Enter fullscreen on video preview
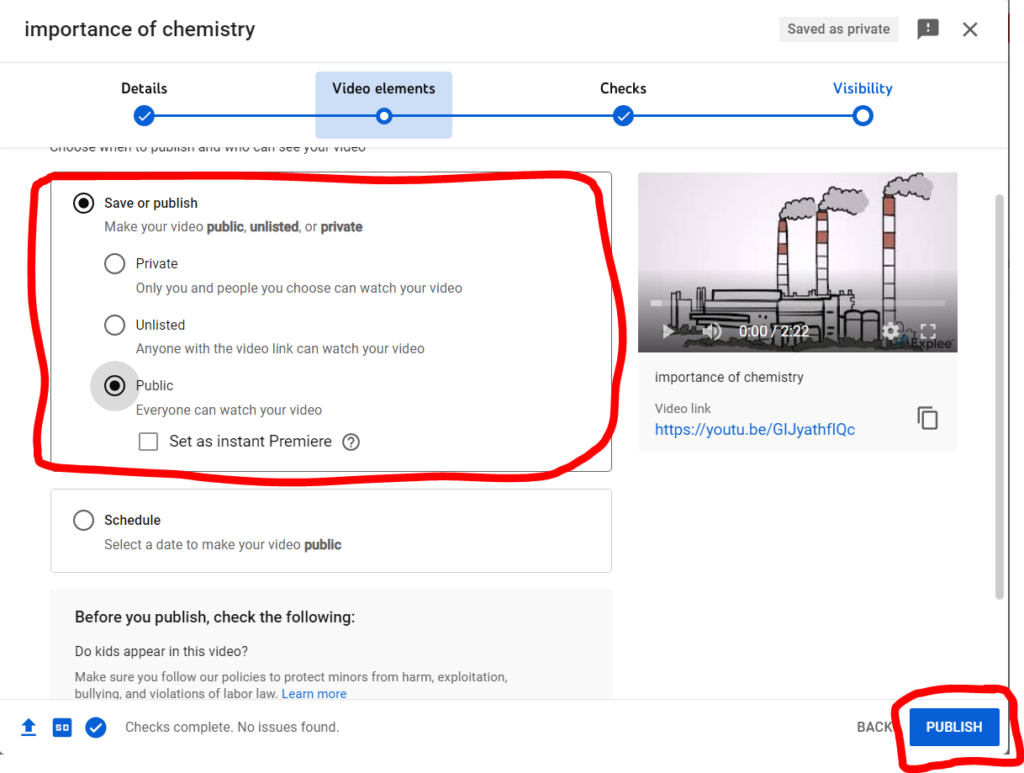1024x773 pixels. (927, 331)
